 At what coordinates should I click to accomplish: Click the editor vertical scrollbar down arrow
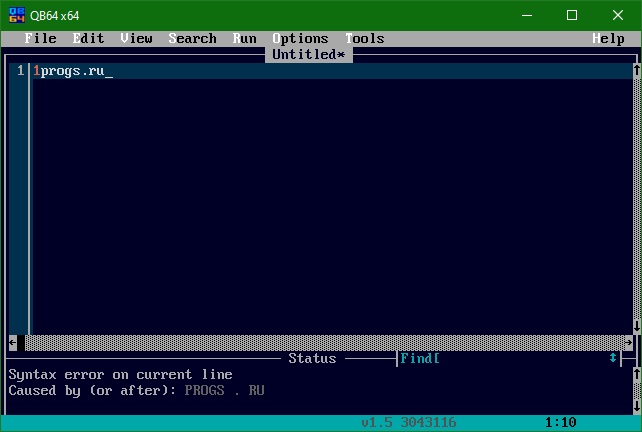pyautogui.click(x=637, y=326)
